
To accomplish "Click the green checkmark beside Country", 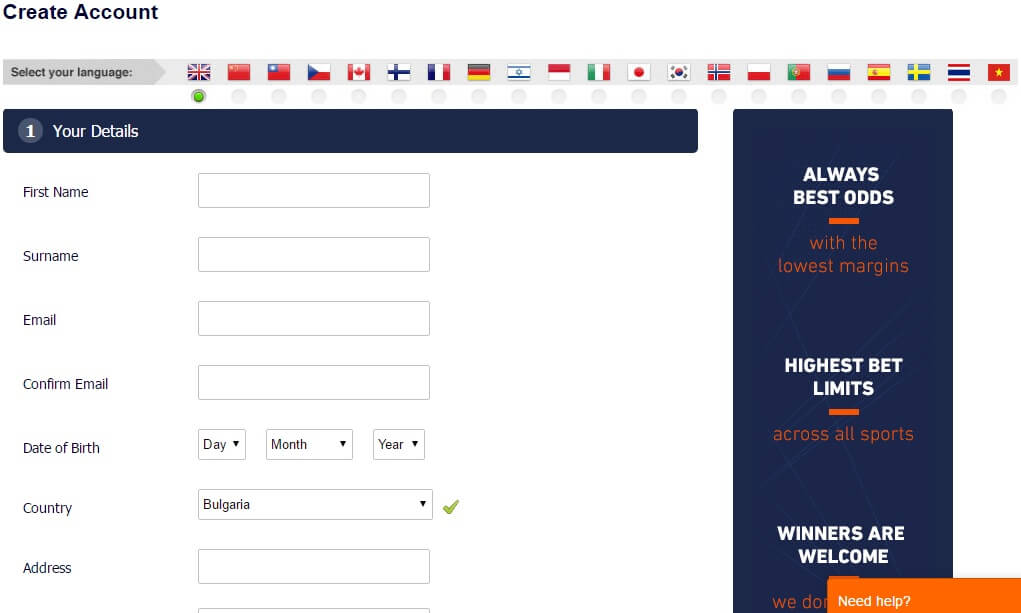I will (x=451, y=506).
